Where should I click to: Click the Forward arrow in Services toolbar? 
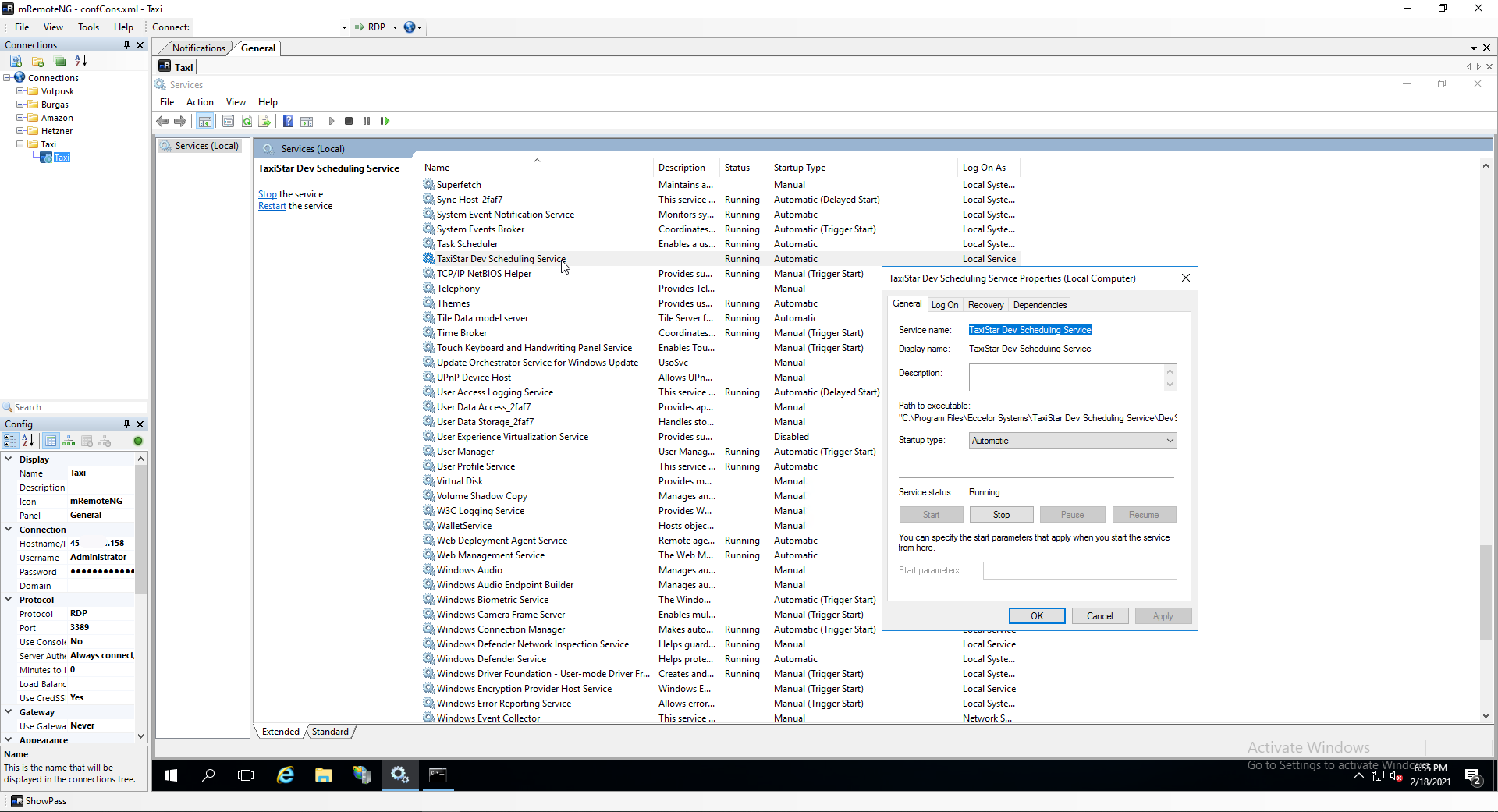click(x=180, y=121)
